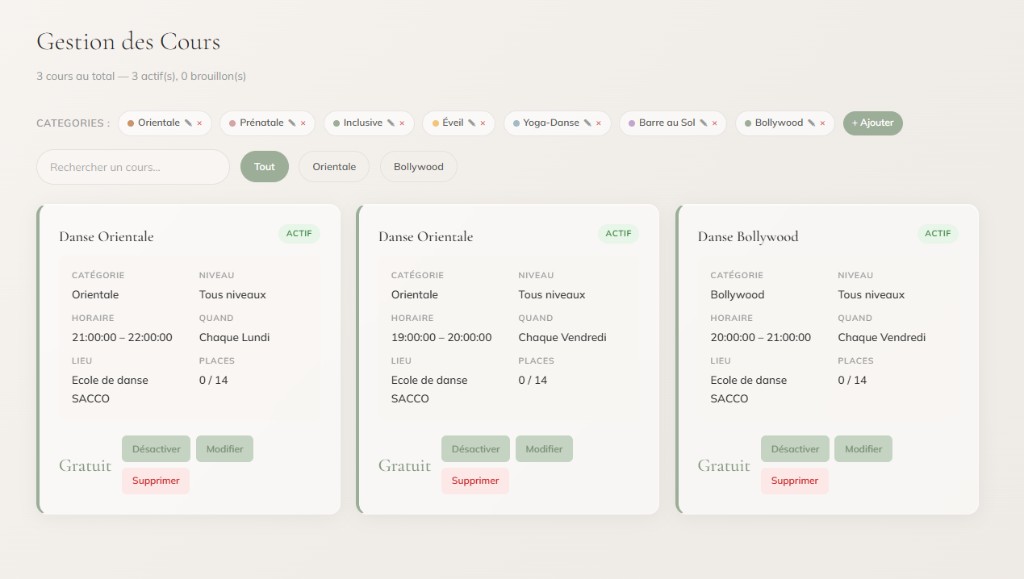
Task: Edit the Yoga-Danse category pencil icon
Action: (587, 123)
